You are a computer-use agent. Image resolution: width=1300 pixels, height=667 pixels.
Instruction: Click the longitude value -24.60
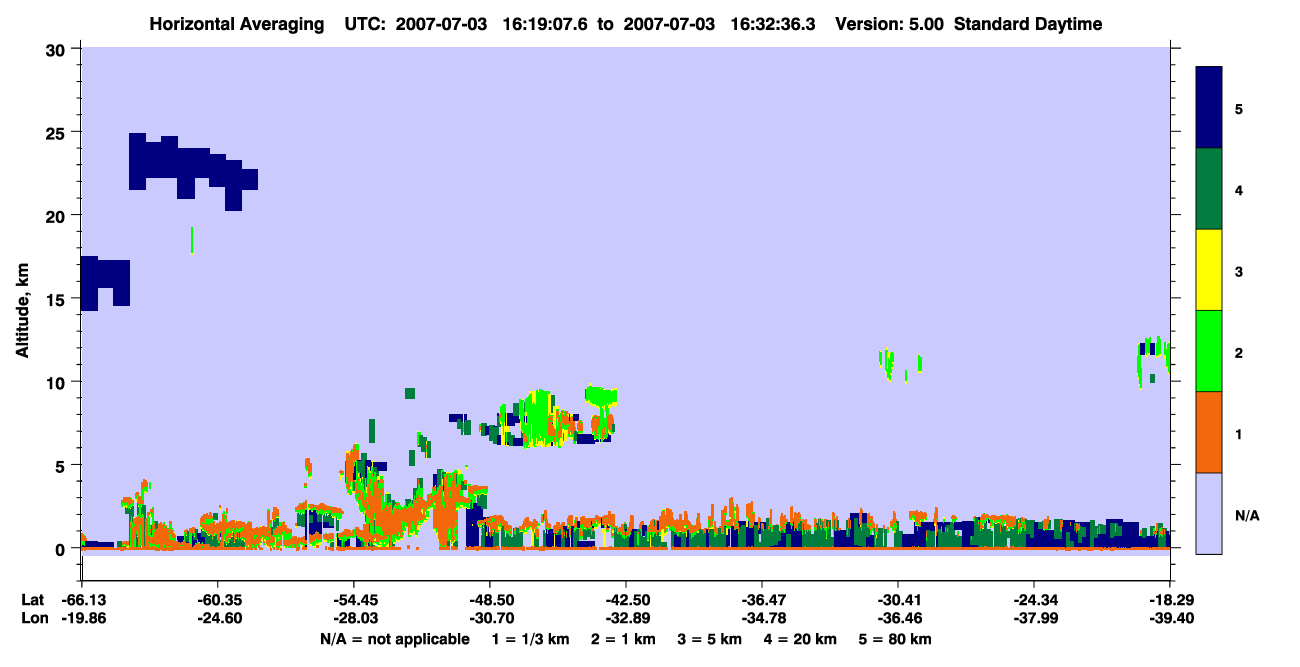[218, 618]
